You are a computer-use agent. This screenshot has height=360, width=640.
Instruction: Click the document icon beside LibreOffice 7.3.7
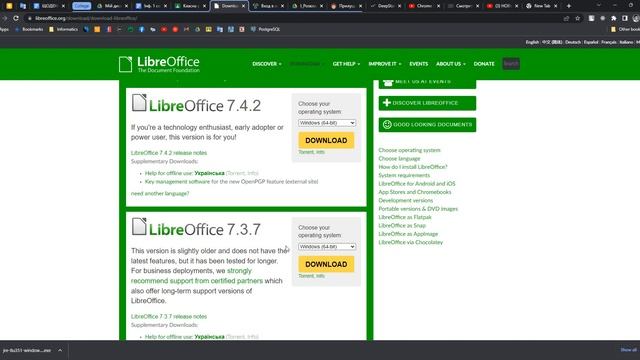tap(139, 227)
